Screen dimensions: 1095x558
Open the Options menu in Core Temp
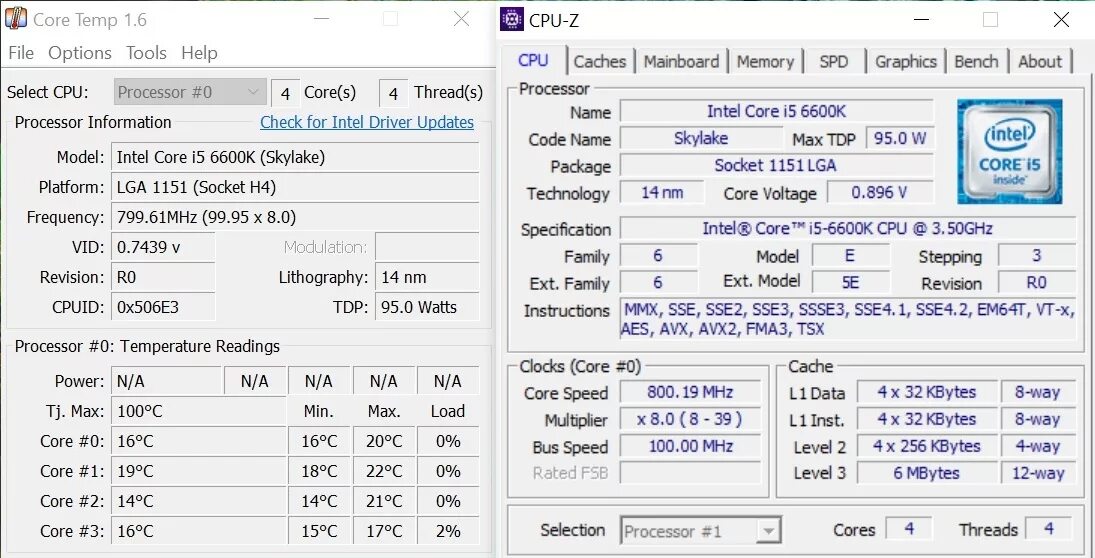point(80,53)
